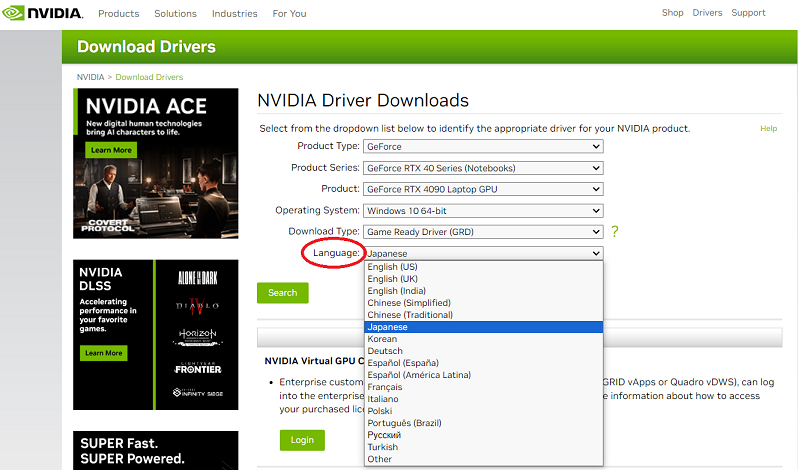Click the Horizon game logo

197,336
